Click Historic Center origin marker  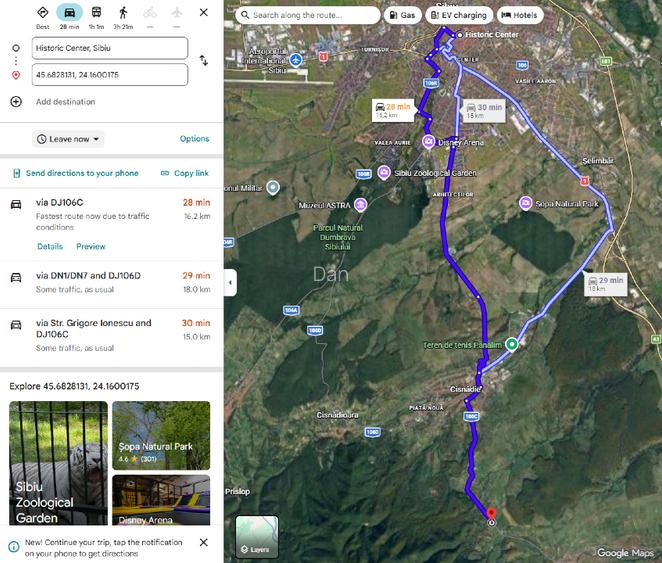point(460,35)
